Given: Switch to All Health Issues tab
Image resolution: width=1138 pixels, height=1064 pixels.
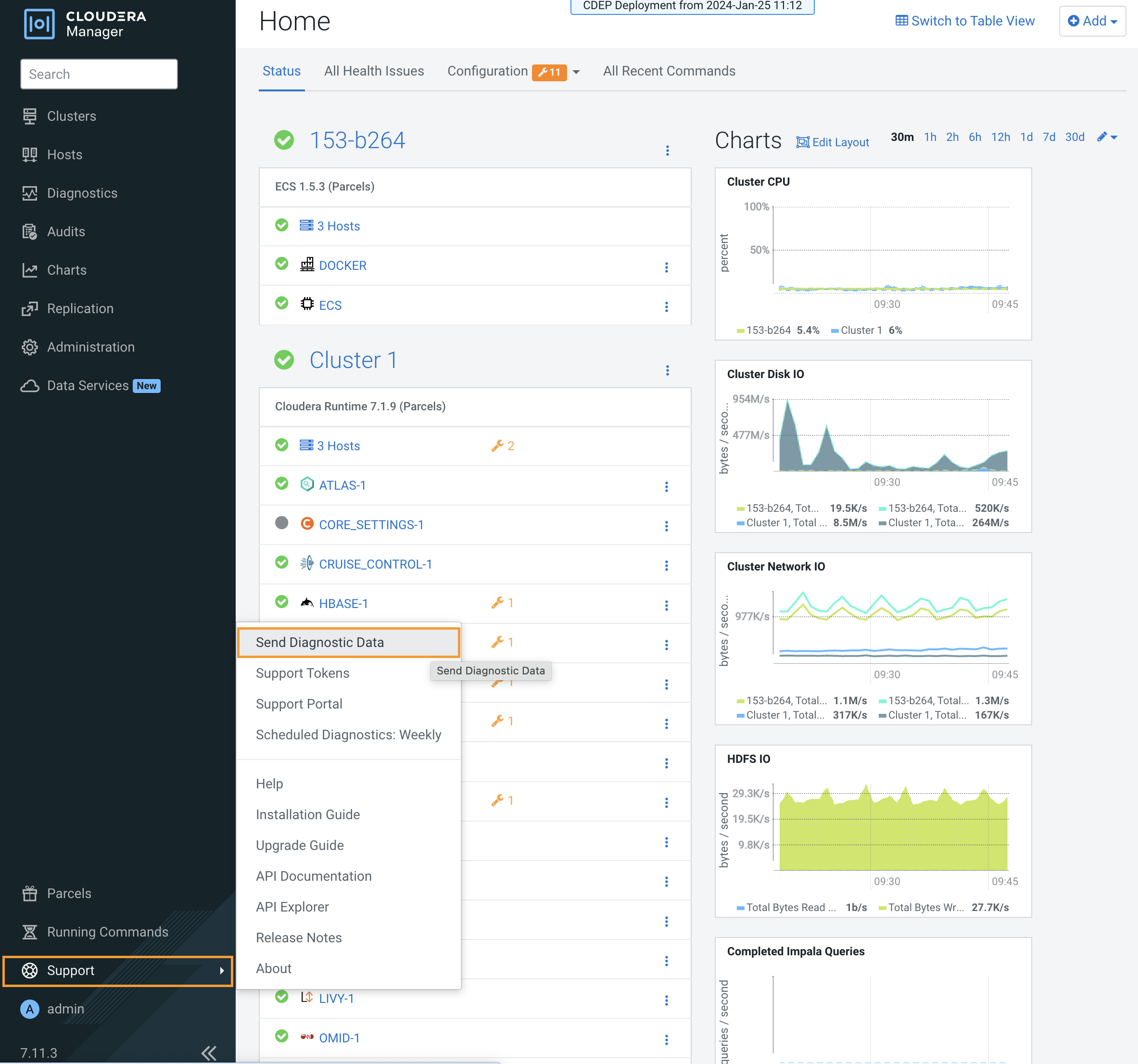Looking at the screenshot, I should point(374,71).
